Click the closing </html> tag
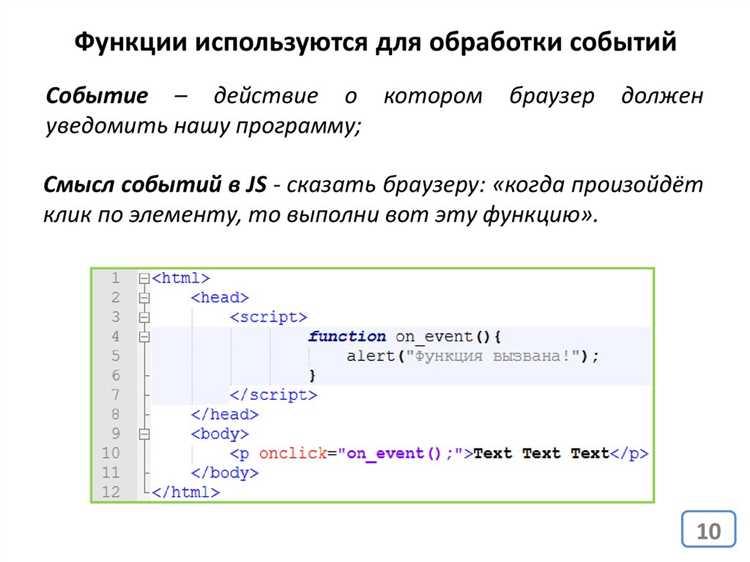 tap(186, 492)
